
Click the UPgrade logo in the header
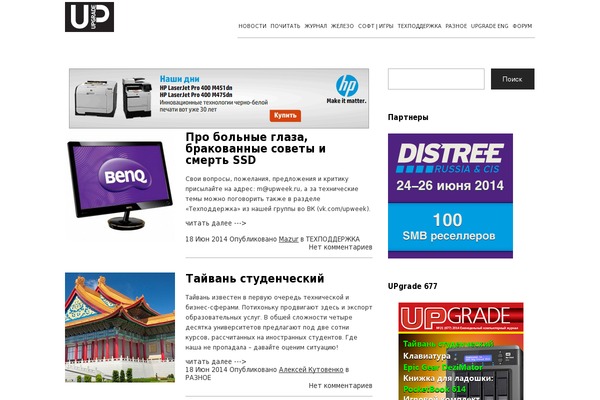click(90, 17)
